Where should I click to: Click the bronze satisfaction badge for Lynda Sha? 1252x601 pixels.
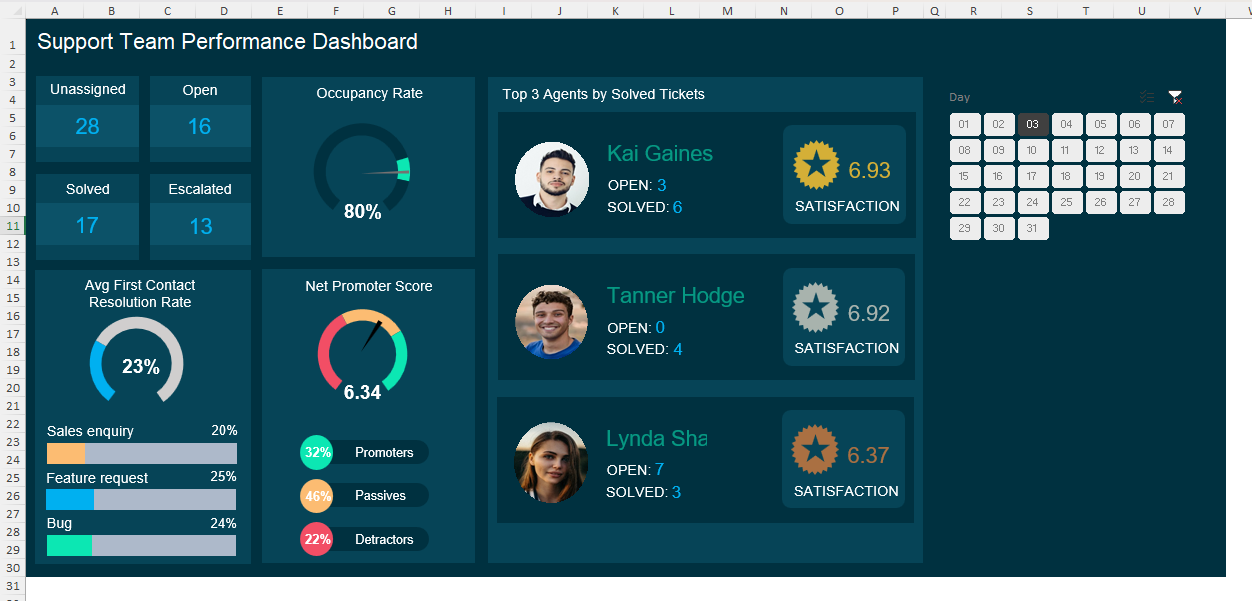[x=815, y=450]
